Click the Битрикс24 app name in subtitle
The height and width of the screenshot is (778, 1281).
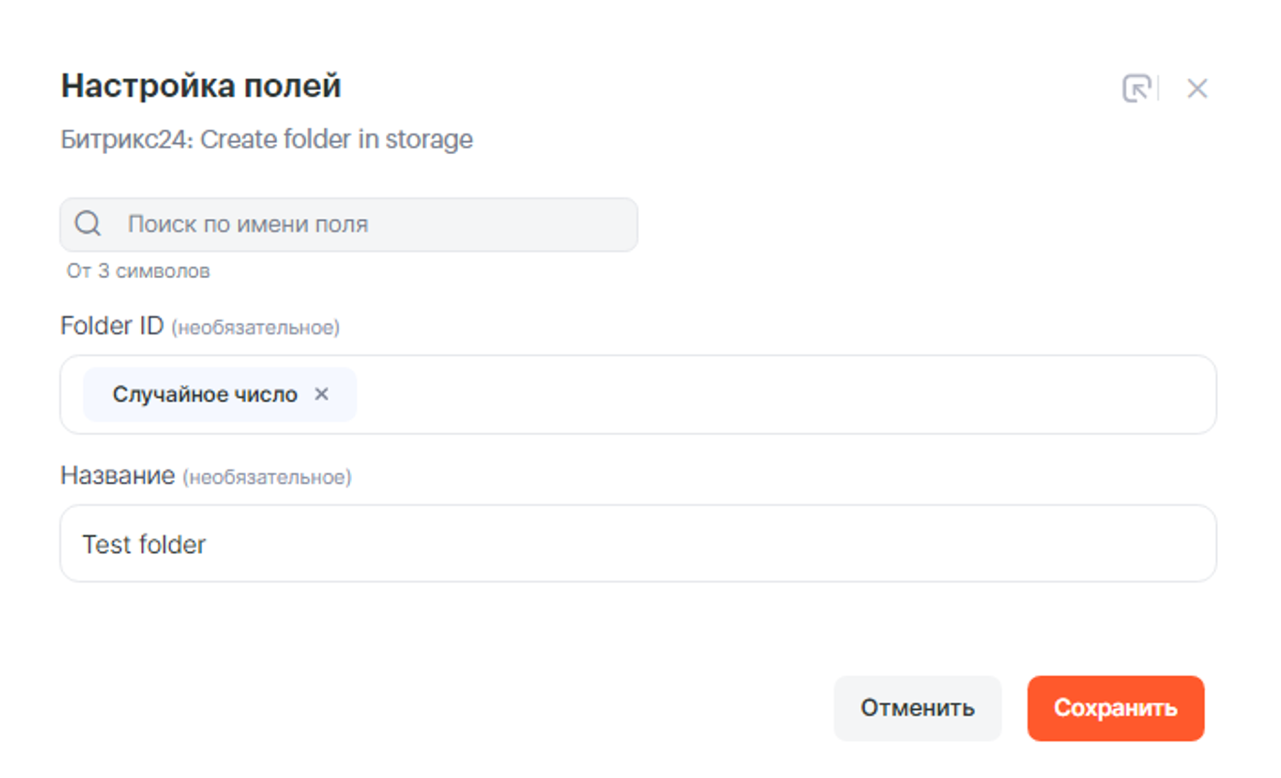[x=124, y=139]
